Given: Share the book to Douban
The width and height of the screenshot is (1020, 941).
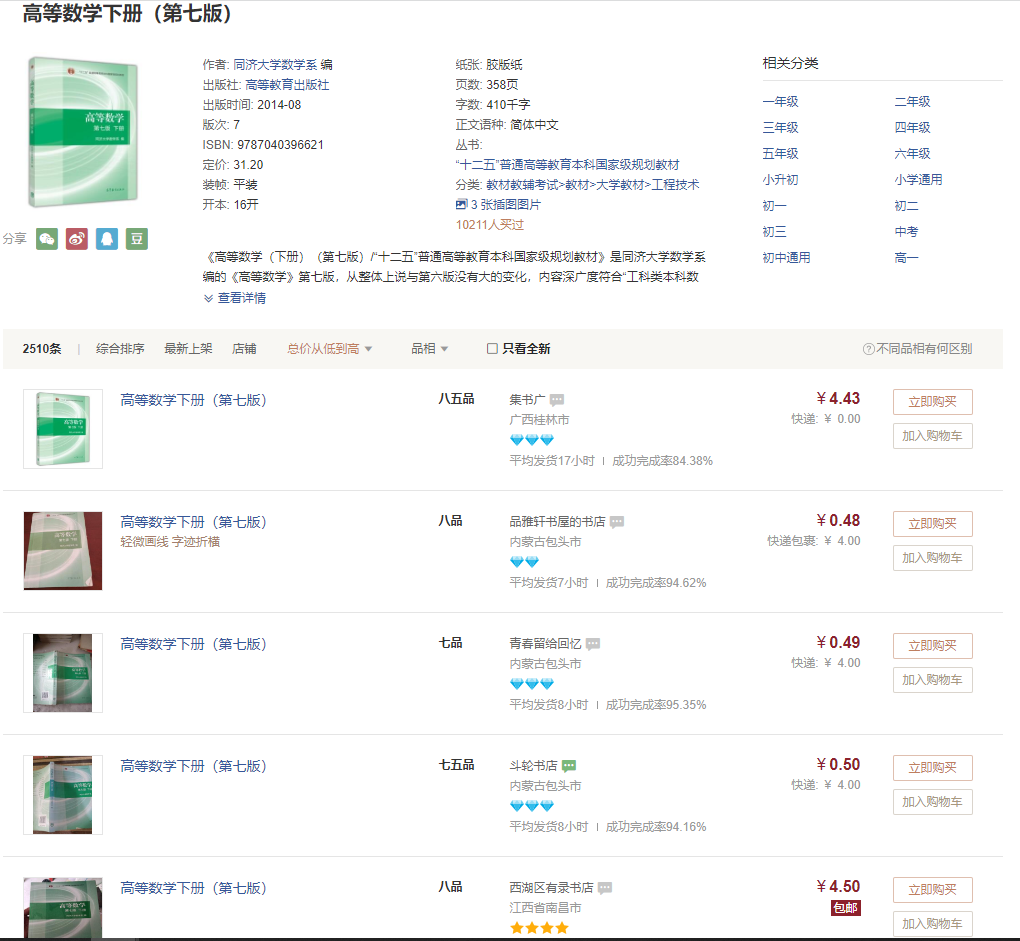Looking at the screenshot, I should [136, 240].
